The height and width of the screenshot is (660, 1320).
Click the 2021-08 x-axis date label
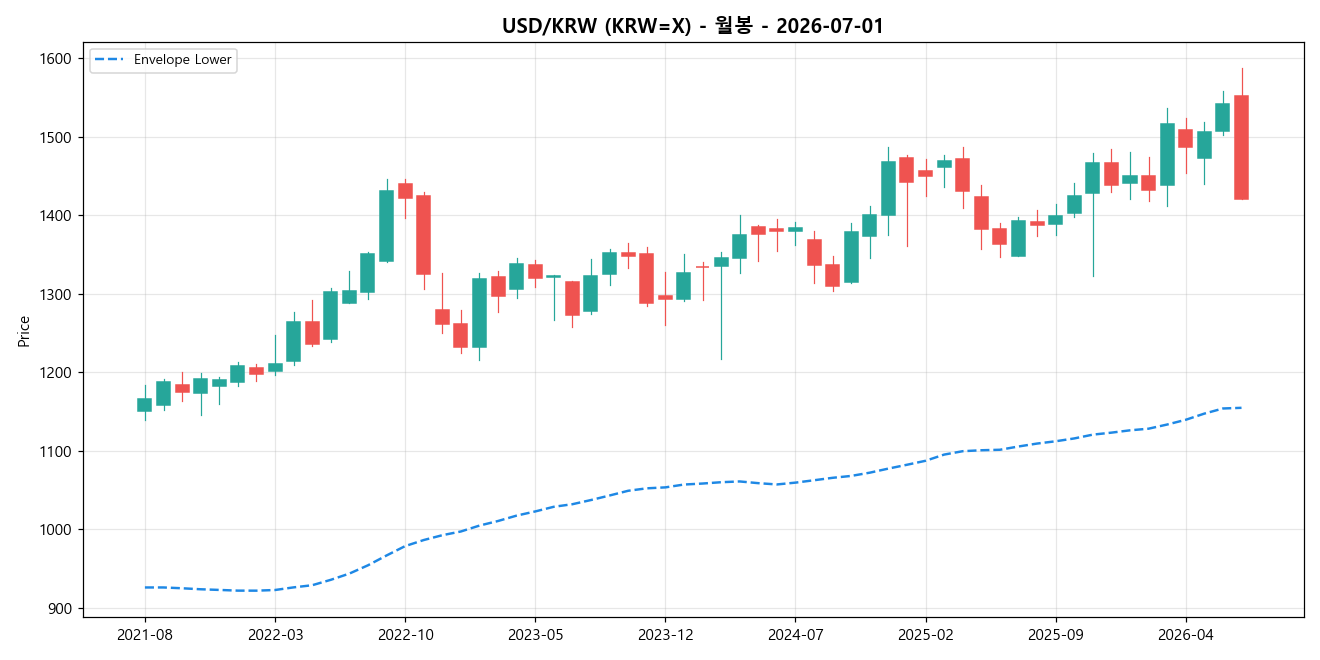coord(145,634)
